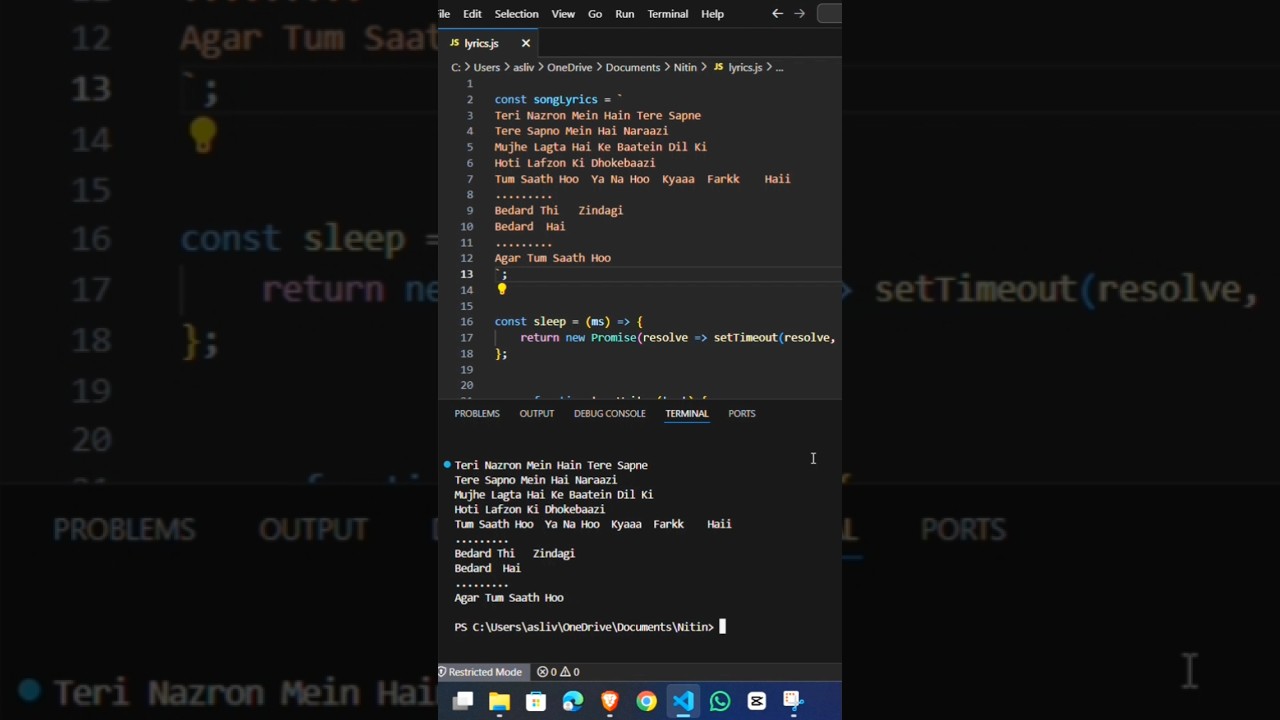Switch to the Ports panel tab

741,413
